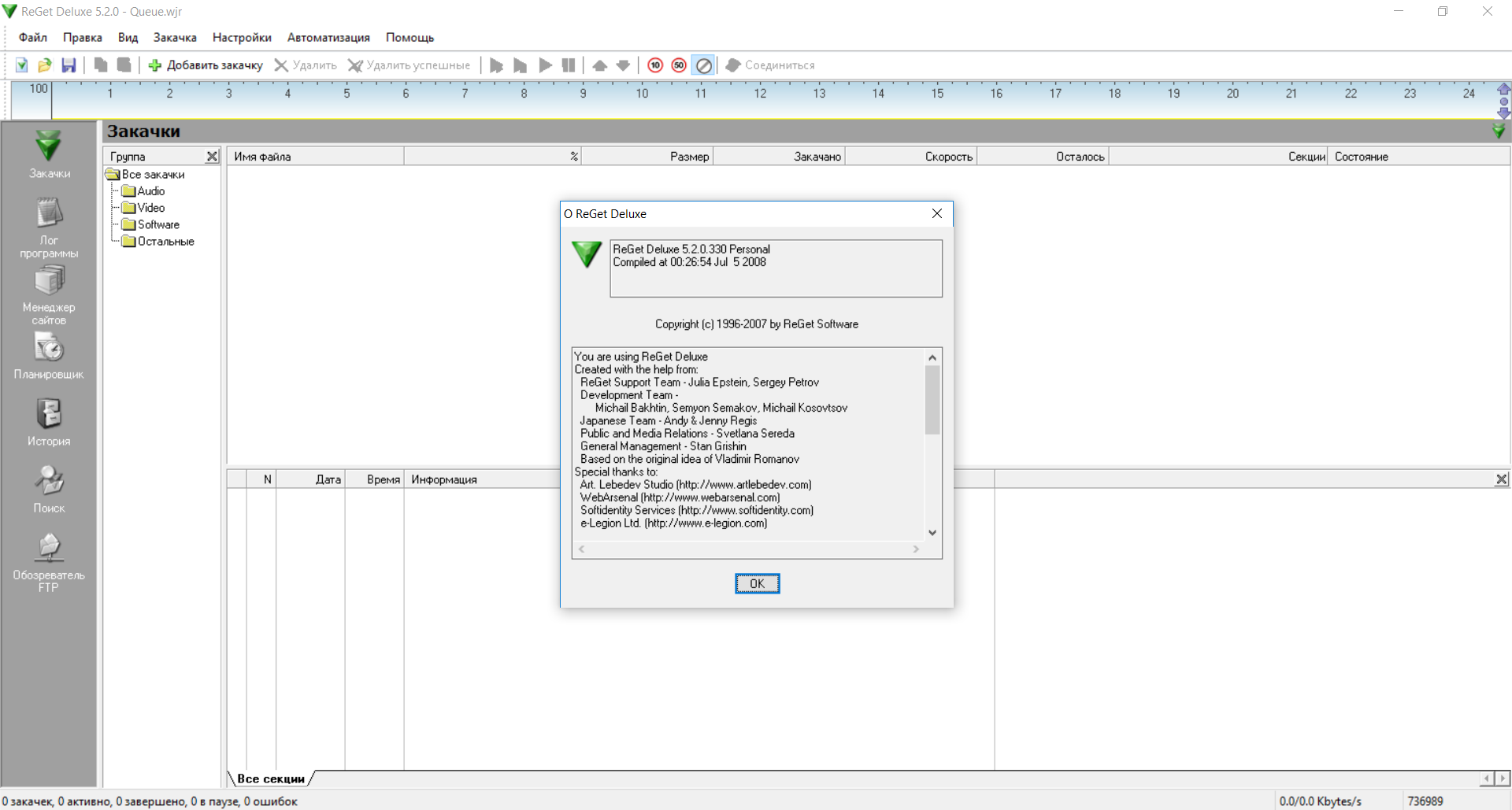Sort by the Имя файла column

pos(315,157)
